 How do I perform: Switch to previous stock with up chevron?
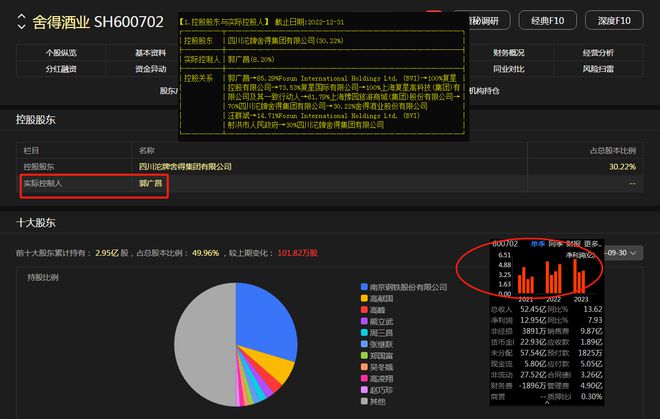tap(21, 16)
